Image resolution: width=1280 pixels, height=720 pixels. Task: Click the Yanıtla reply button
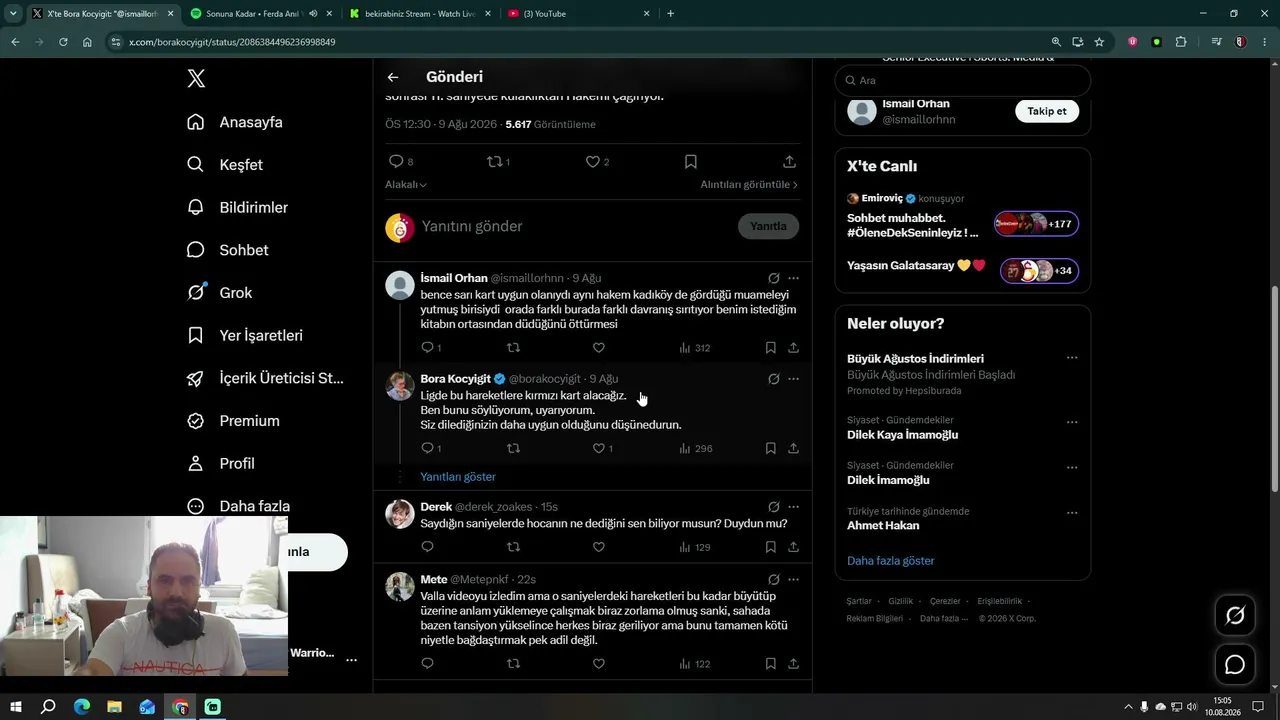tap(768, 226)
